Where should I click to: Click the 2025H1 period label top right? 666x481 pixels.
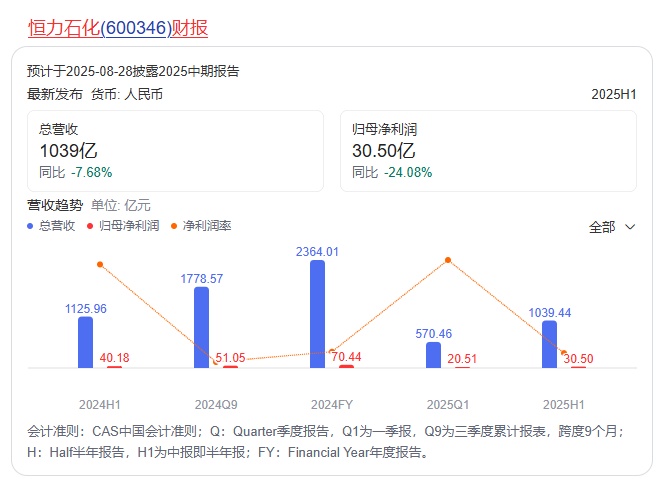click(x=614, y=94)
